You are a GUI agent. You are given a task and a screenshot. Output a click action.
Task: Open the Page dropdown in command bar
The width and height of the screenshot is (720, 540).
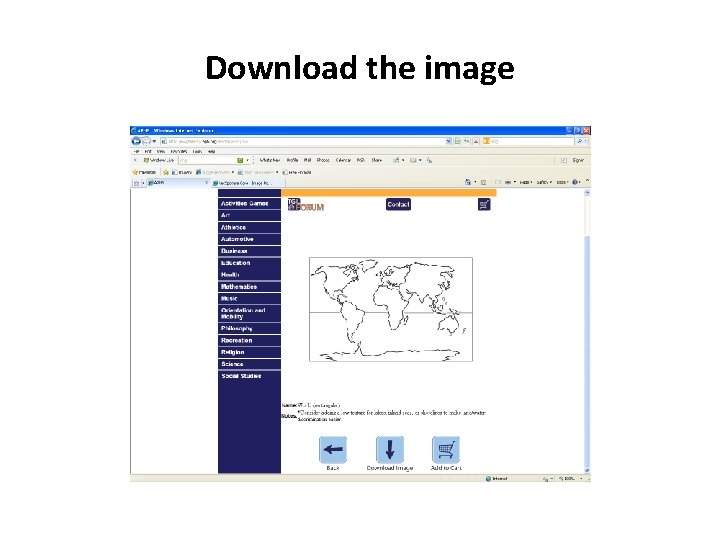tap(526, 182)
